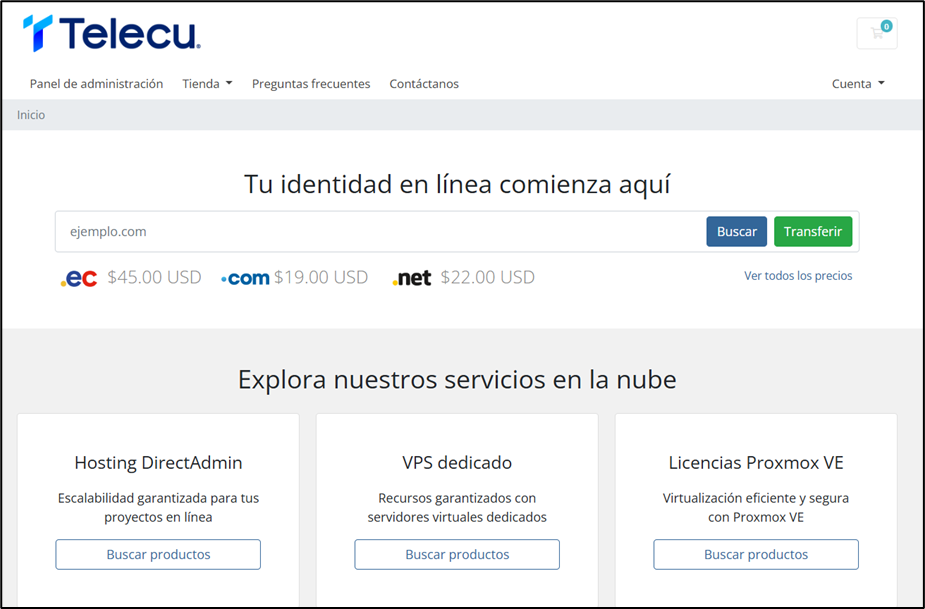925x609 pixels.
Task: Open Ver todos los precios link
Action: click(798, 276)
